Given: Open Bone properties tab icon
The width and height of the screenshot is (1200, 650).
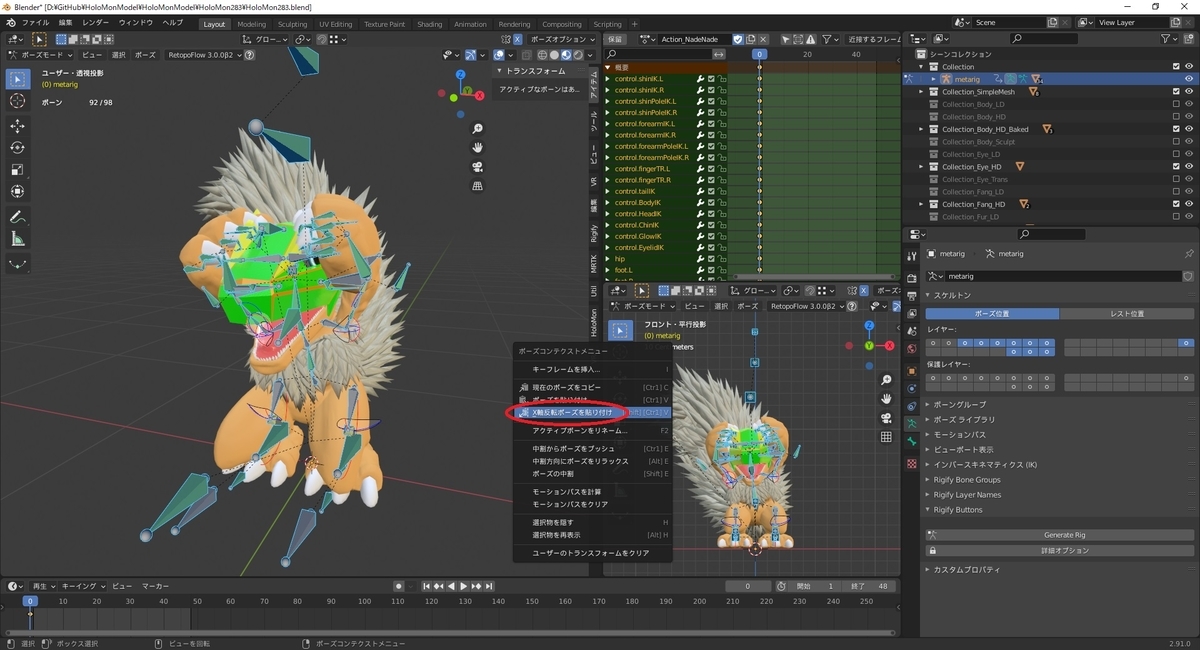Looking at the screenshot, I should pos(911,442).
